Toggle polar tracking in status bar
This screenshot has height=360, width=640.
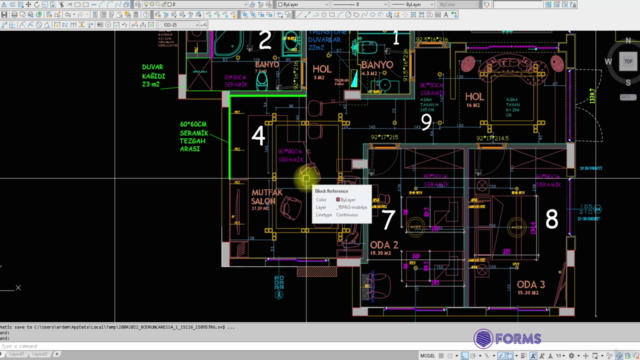(x=473, y=356)
